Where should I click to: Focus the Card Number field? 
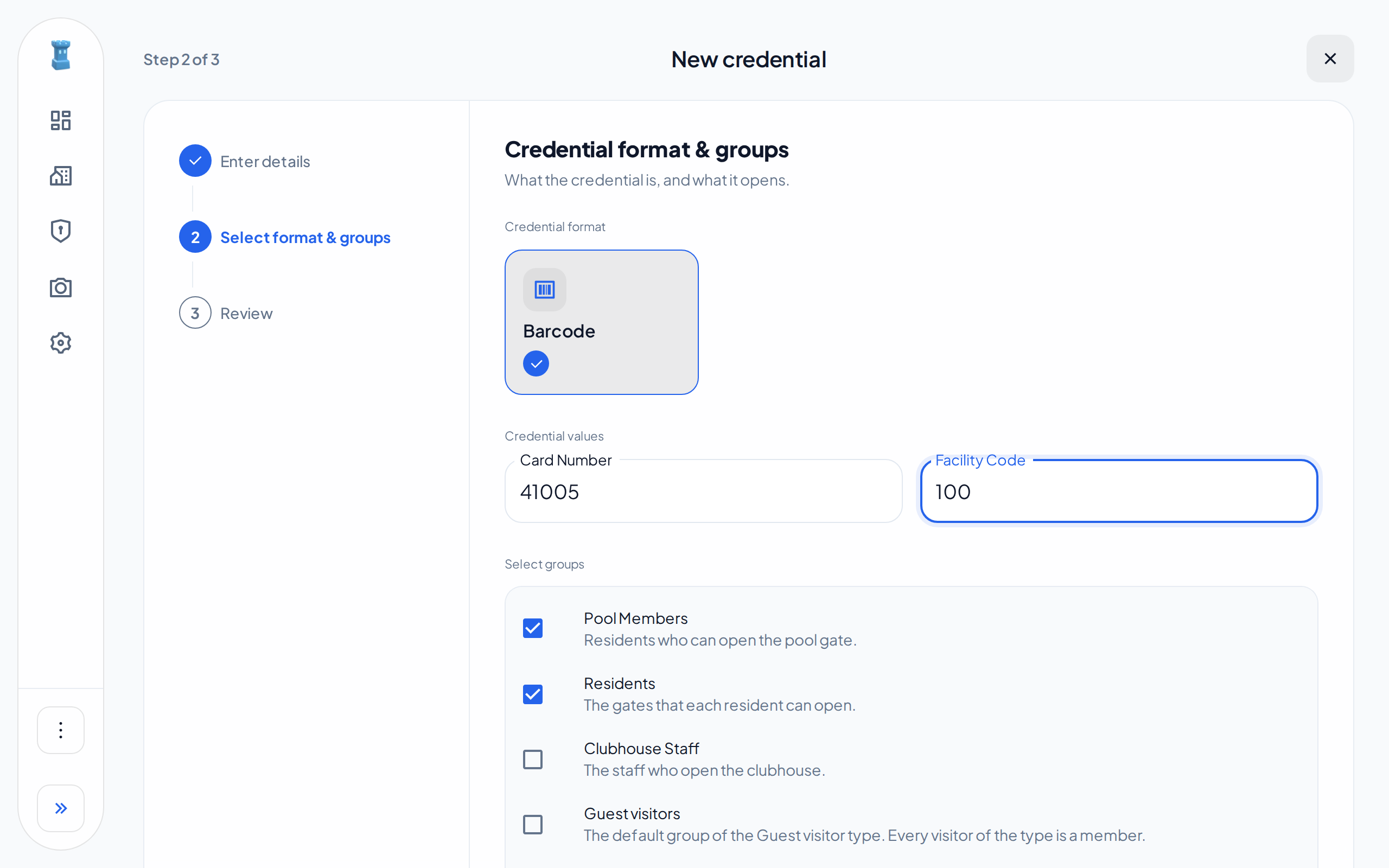tap(703, 491)
